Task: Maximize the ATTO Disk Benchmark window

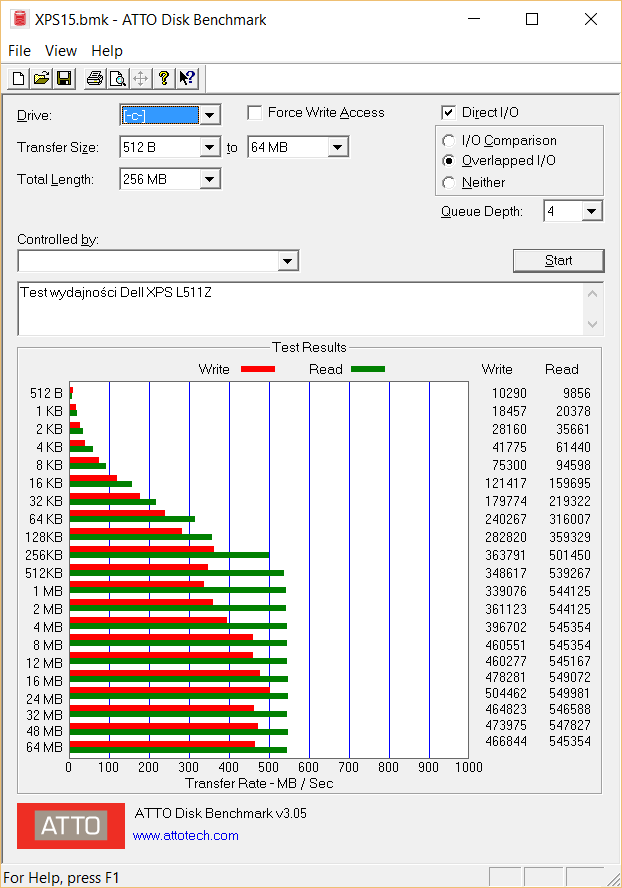Action: pyautogui.click(x=532, y=19)
